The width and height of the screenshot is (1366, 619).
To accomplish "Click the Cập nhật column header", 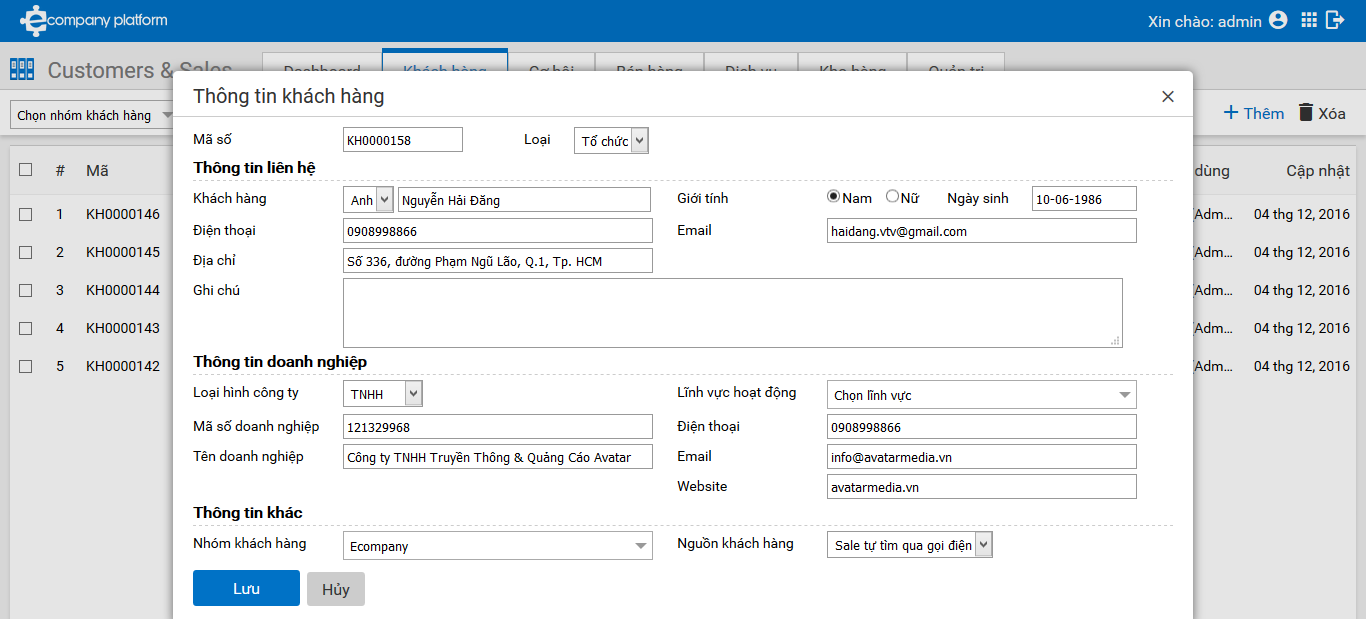I will tap(1318, 171).
